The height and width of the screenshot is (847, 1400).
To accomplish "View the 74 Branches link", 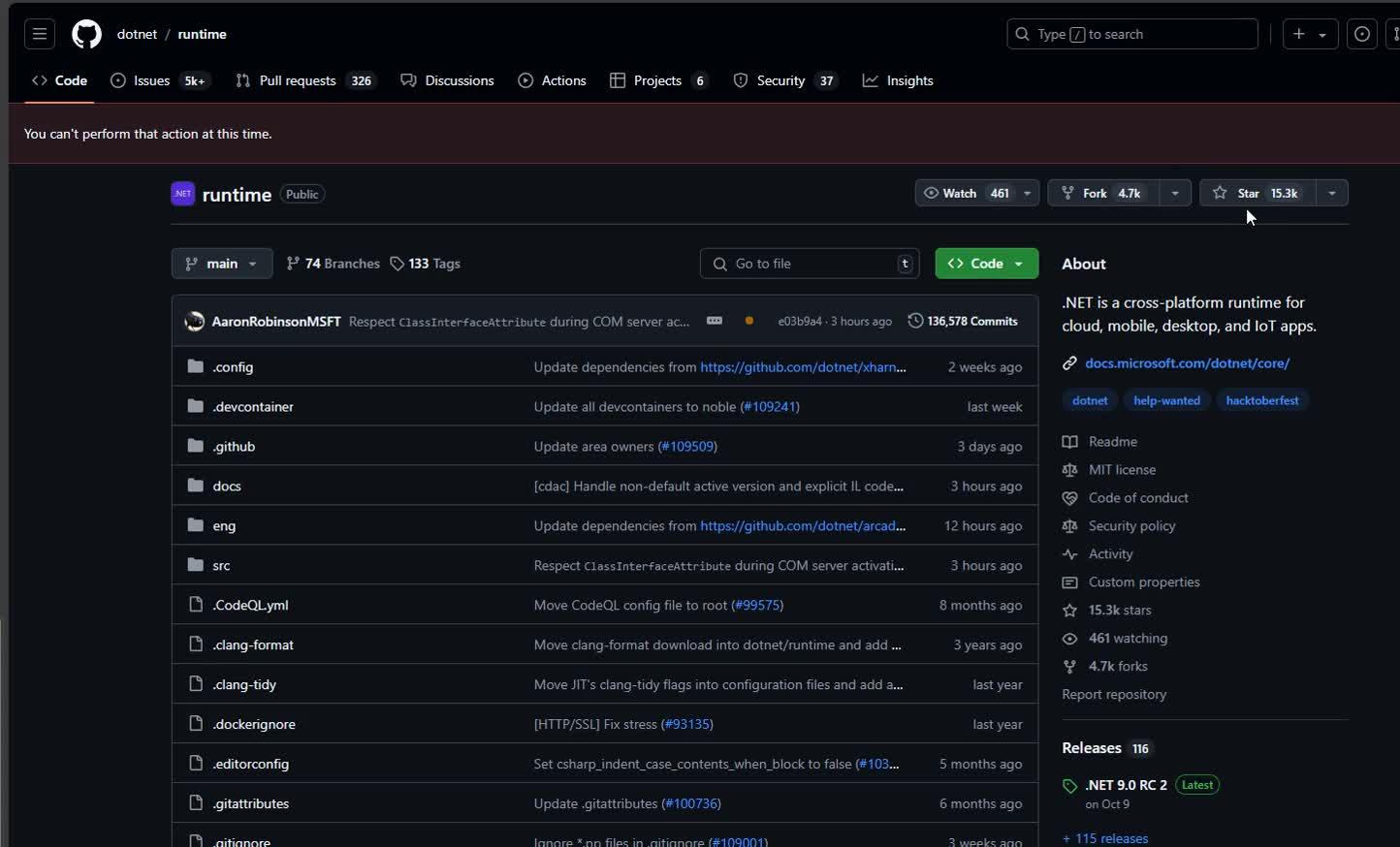I will click(333, 264).
